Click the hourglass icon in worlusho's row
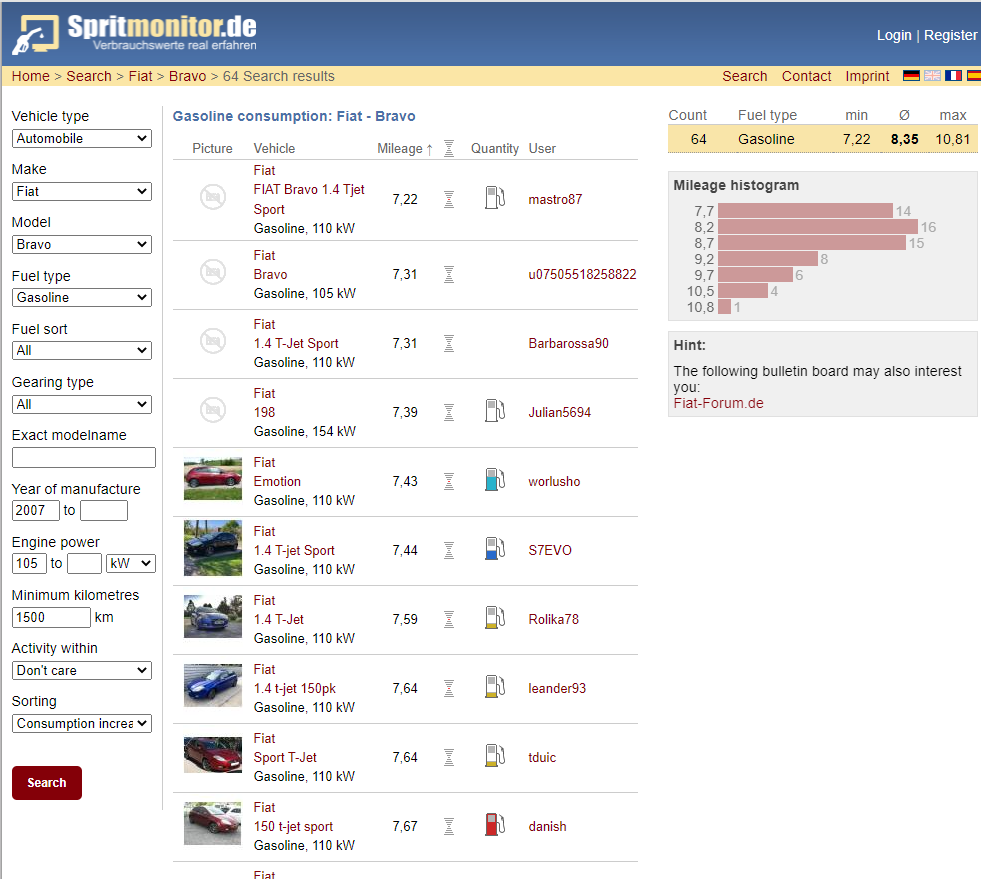Viewport: 981px width, 879px height. [449, 481]
